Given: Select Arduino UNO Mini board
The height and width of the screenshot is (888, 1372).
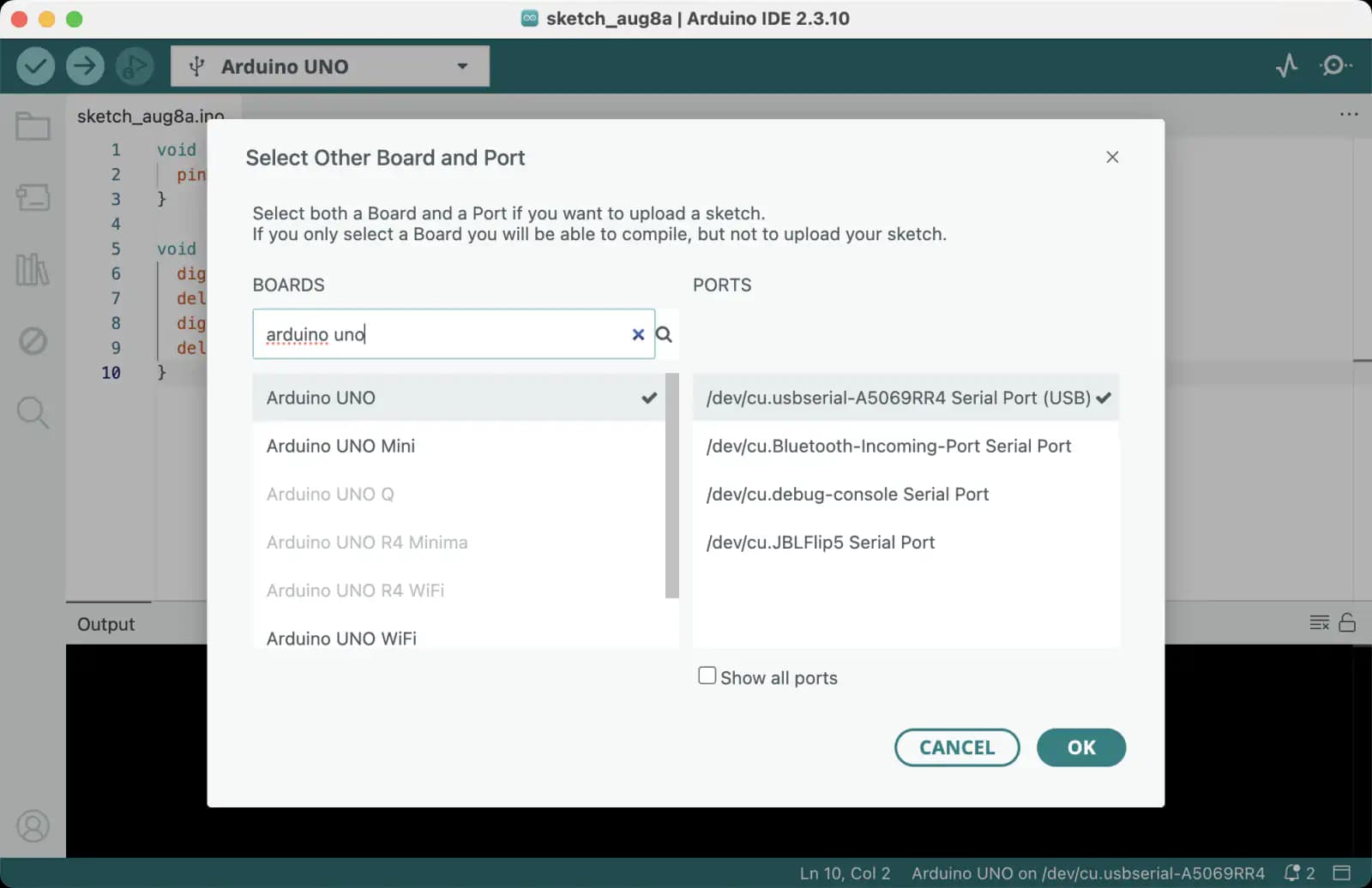Looking at the screenshot, I should point(459,446).
